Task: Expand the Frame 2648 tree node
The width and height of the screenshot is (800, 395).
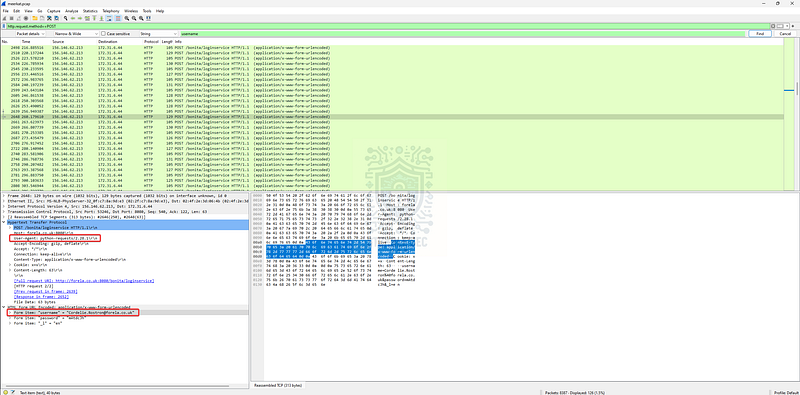Action: [x=4, y=196]
